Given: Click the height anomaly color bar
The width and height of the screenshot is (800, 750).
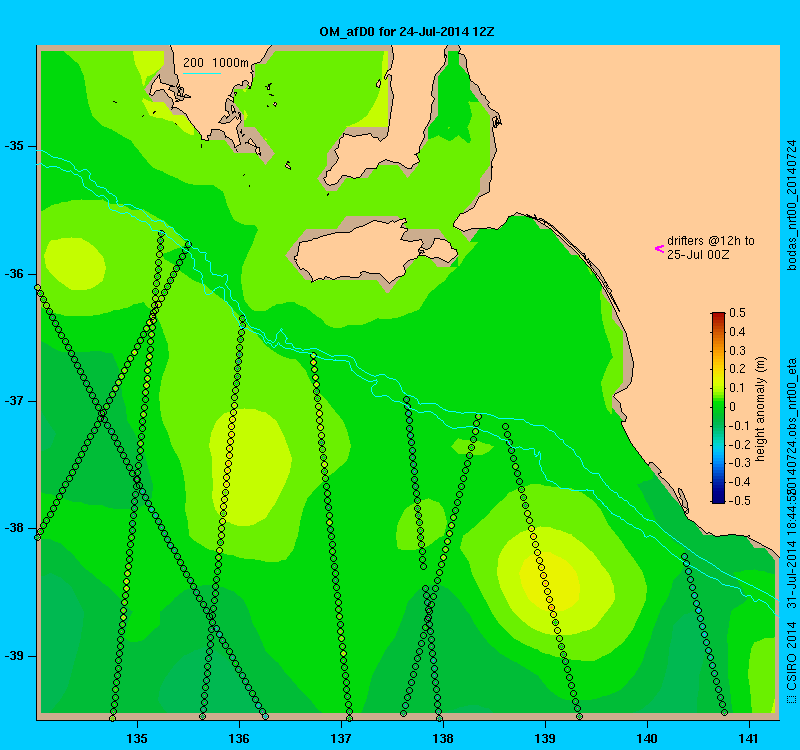Looking at the screenshot, I should (718, 408).
